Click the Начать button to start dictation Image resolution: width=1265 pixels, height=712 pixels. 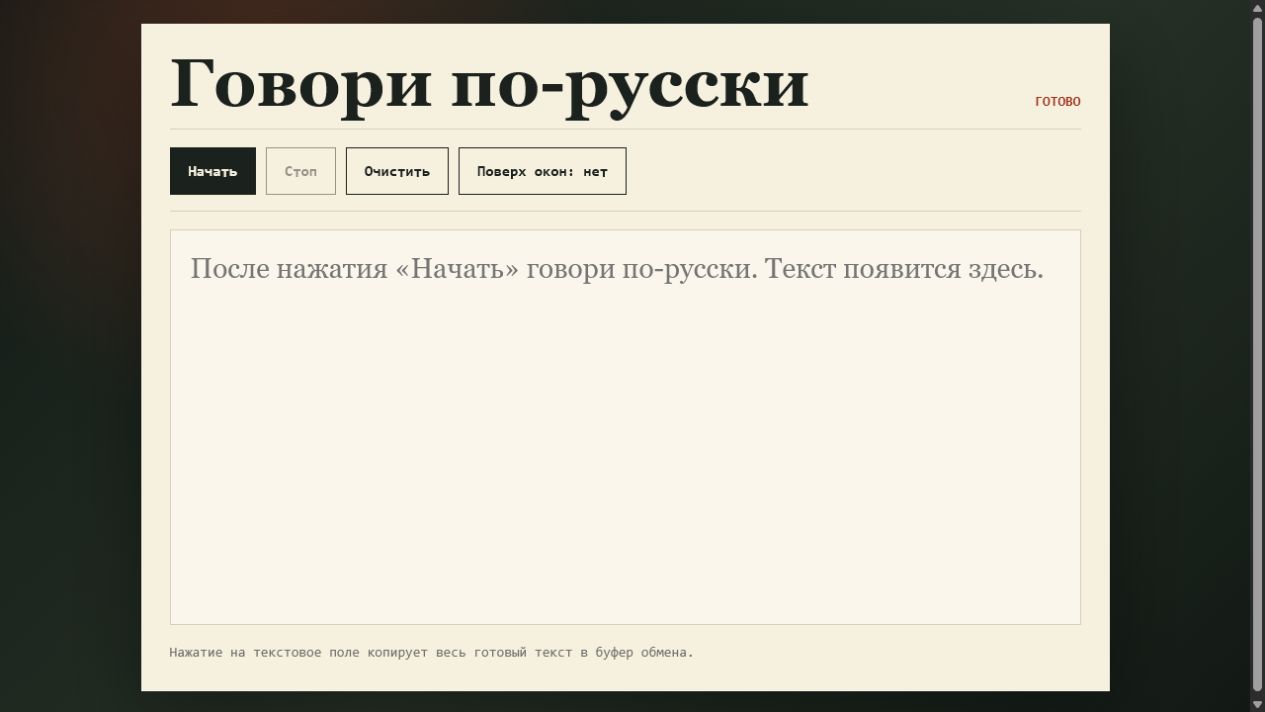point(213,171)
